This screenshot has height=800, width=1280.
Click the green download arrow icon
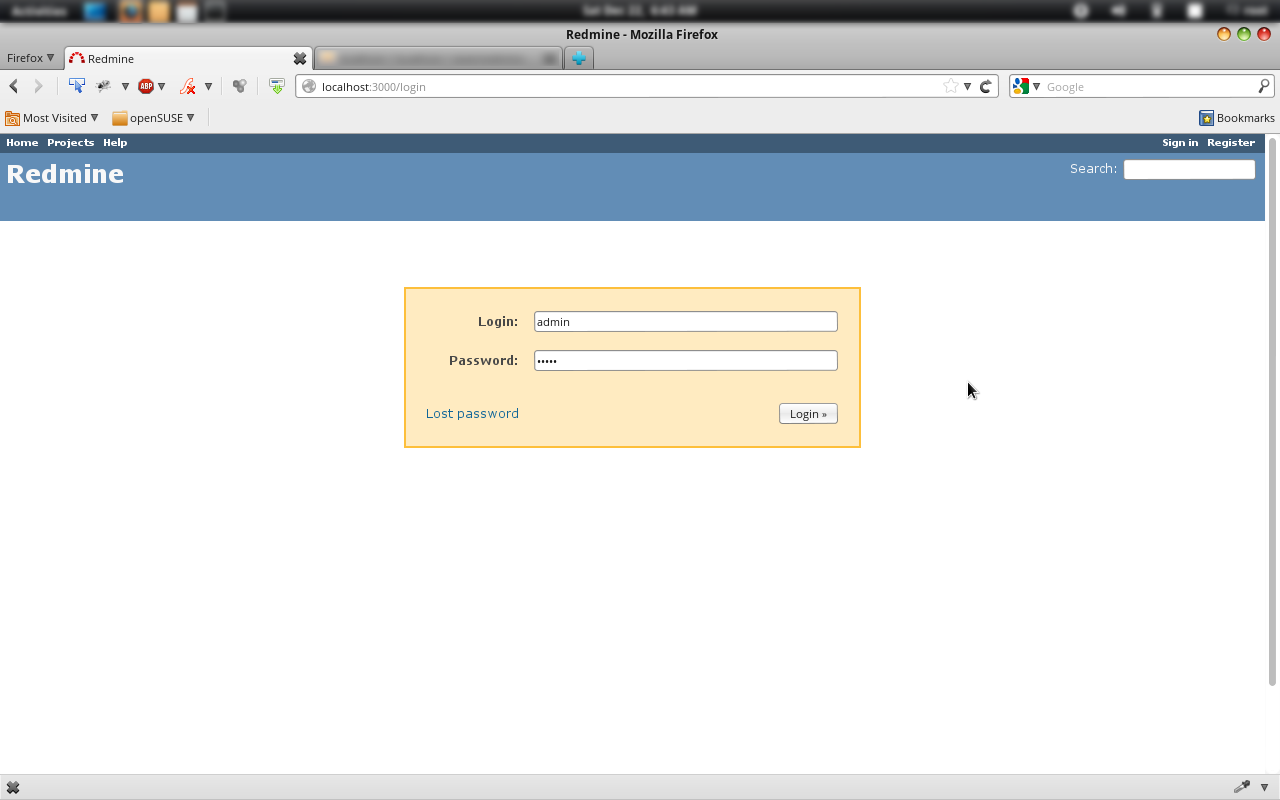[x=277, y=86]
